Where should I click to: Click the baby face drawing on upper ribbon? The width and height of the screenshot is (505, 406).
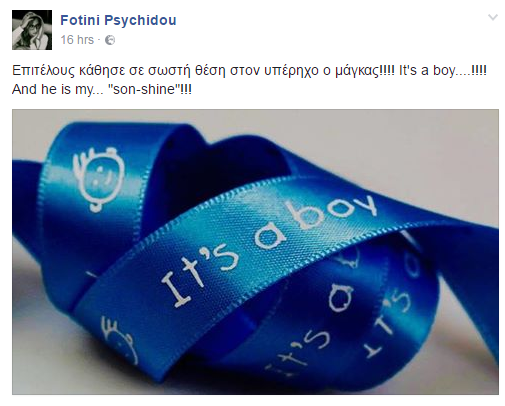coord(98,179)
